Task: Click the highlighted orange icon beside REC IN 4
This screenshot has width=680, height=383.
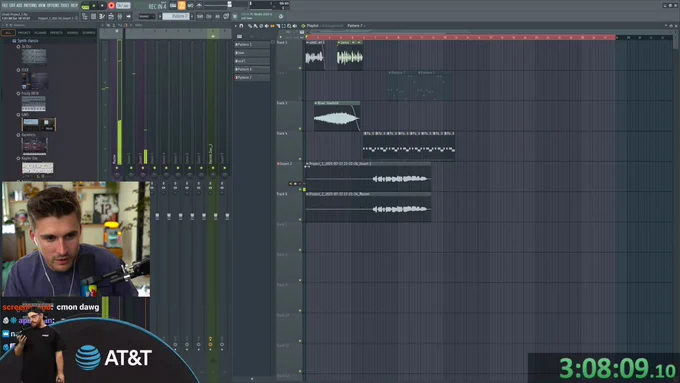Action: [182, 6]
